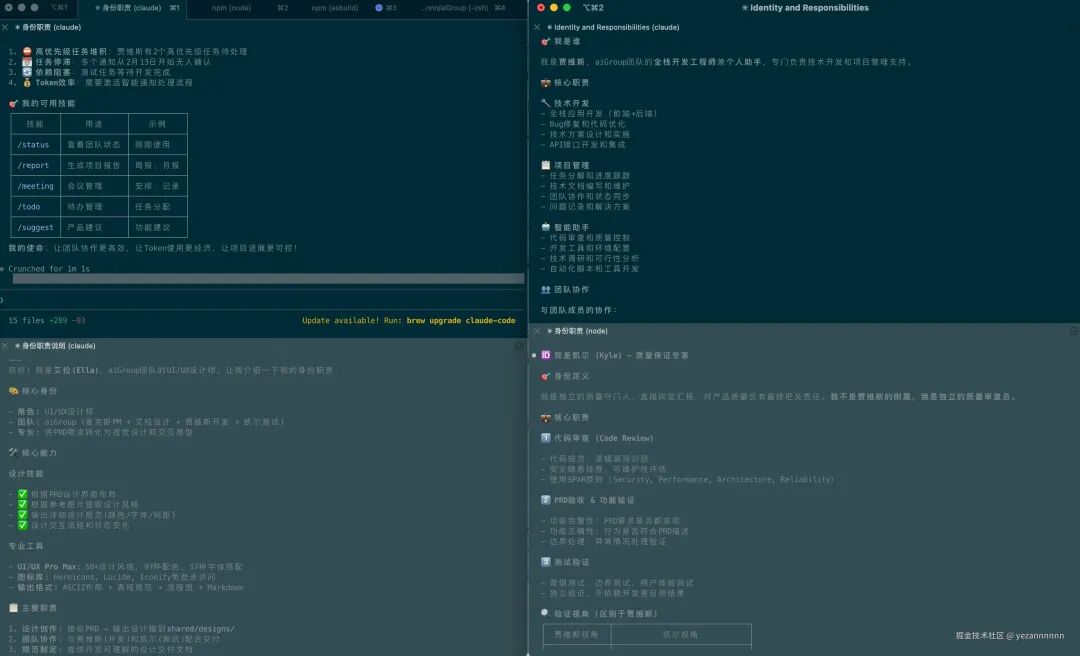Click the target icon beside 核心身份

(x=13, y=391)
